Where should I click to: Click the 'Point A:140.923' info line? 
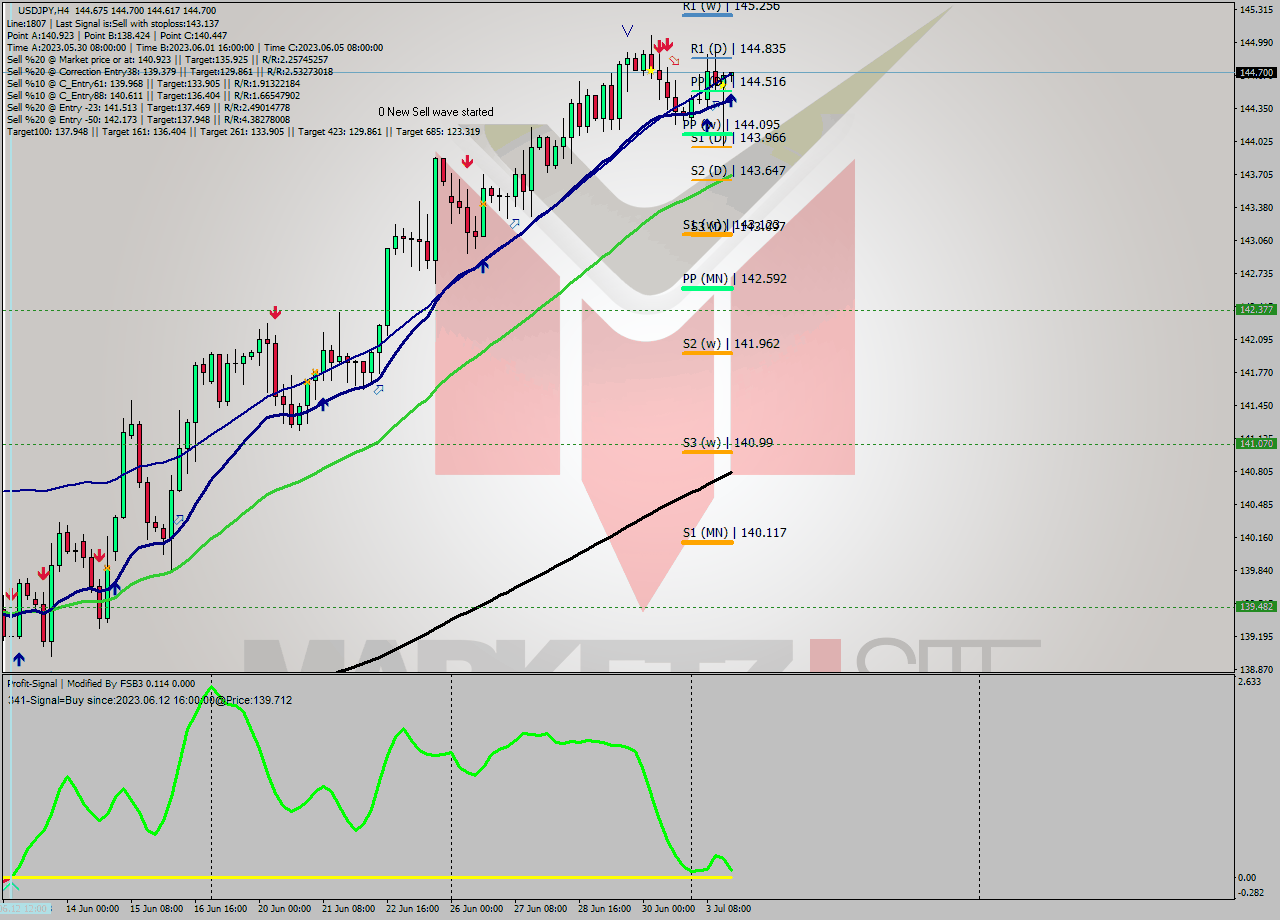coord(117,35)
